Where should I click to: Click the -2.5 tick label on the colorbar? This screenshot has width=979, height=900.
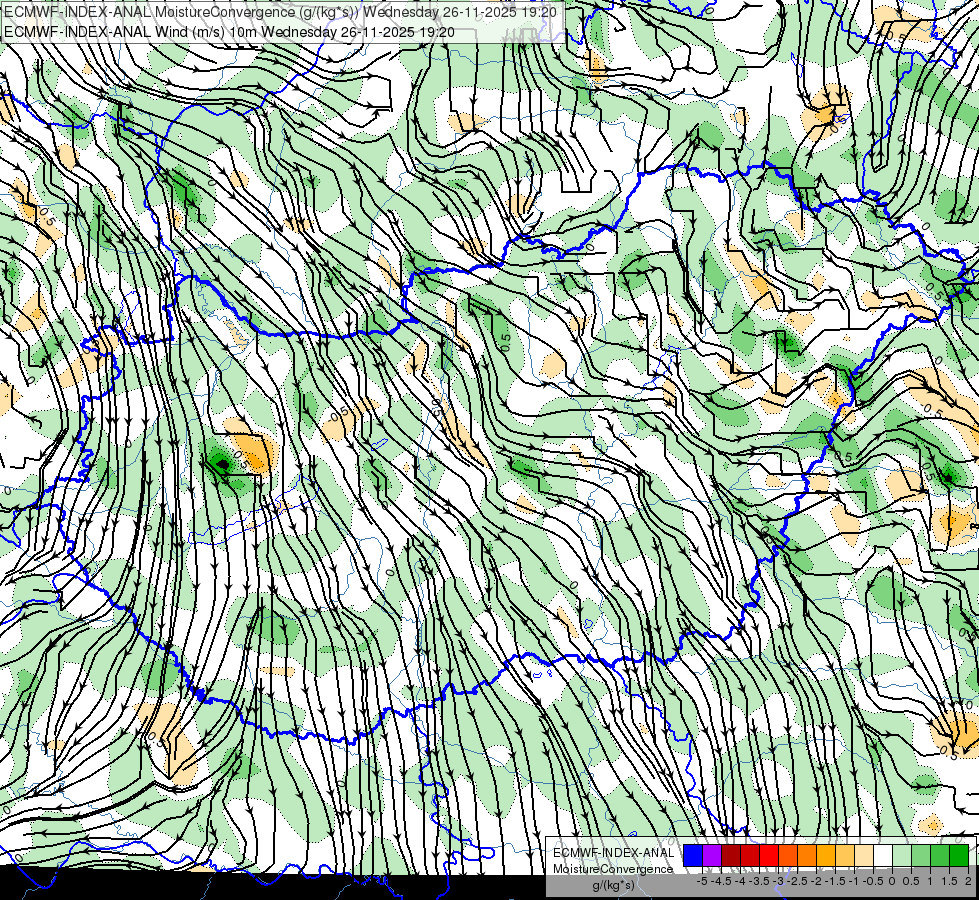pos(797,881)
